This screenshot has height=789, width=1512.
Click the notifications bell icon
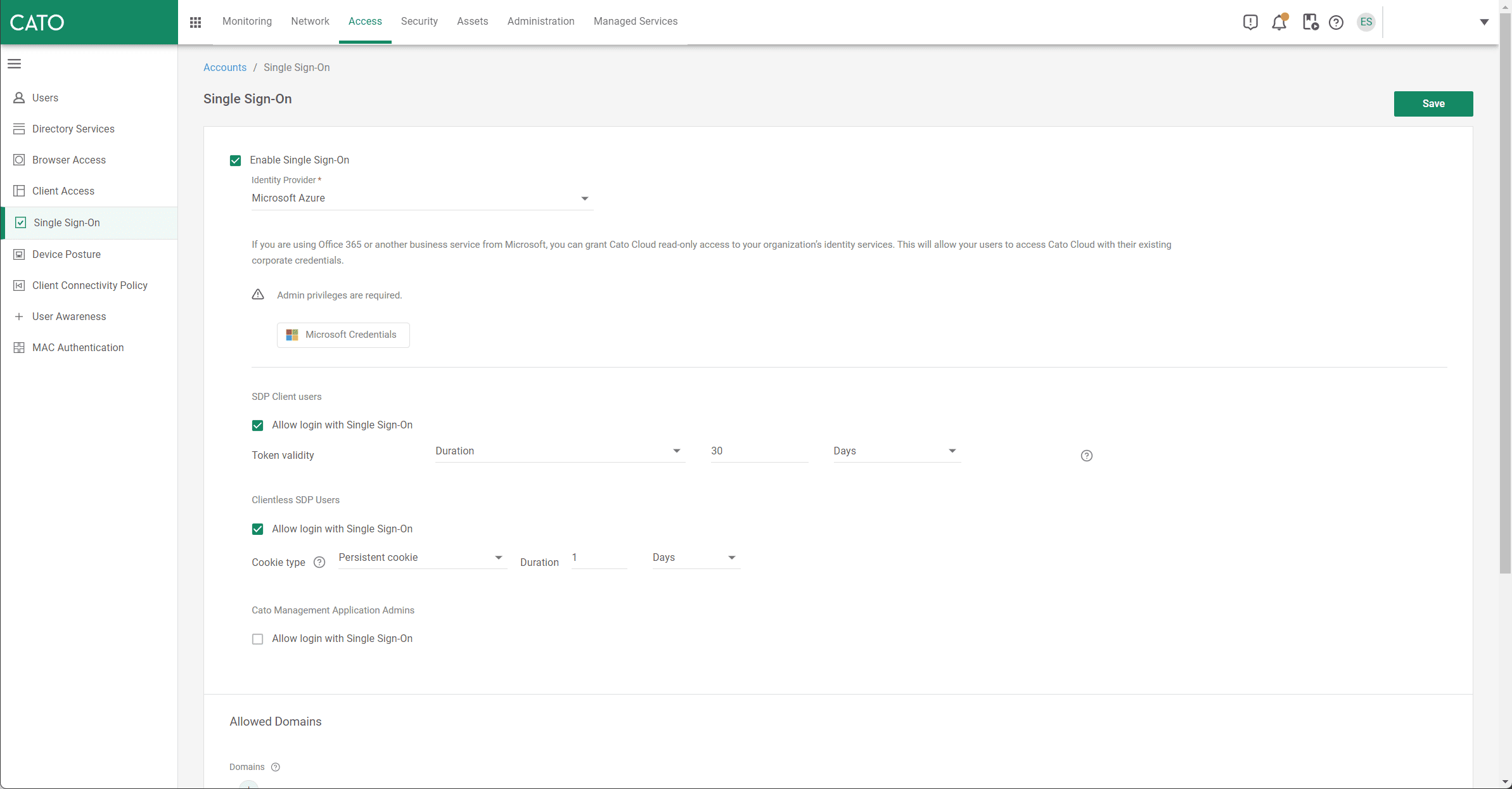(x=1280, y=22)
